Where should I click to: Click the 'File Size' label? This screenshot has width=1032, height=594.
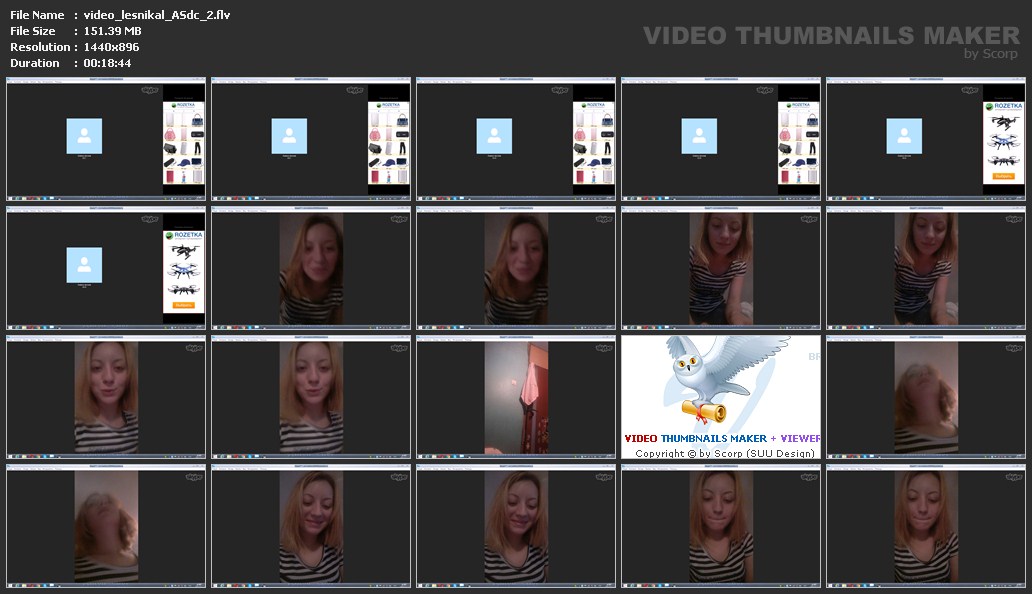click(x=33, y=31)
